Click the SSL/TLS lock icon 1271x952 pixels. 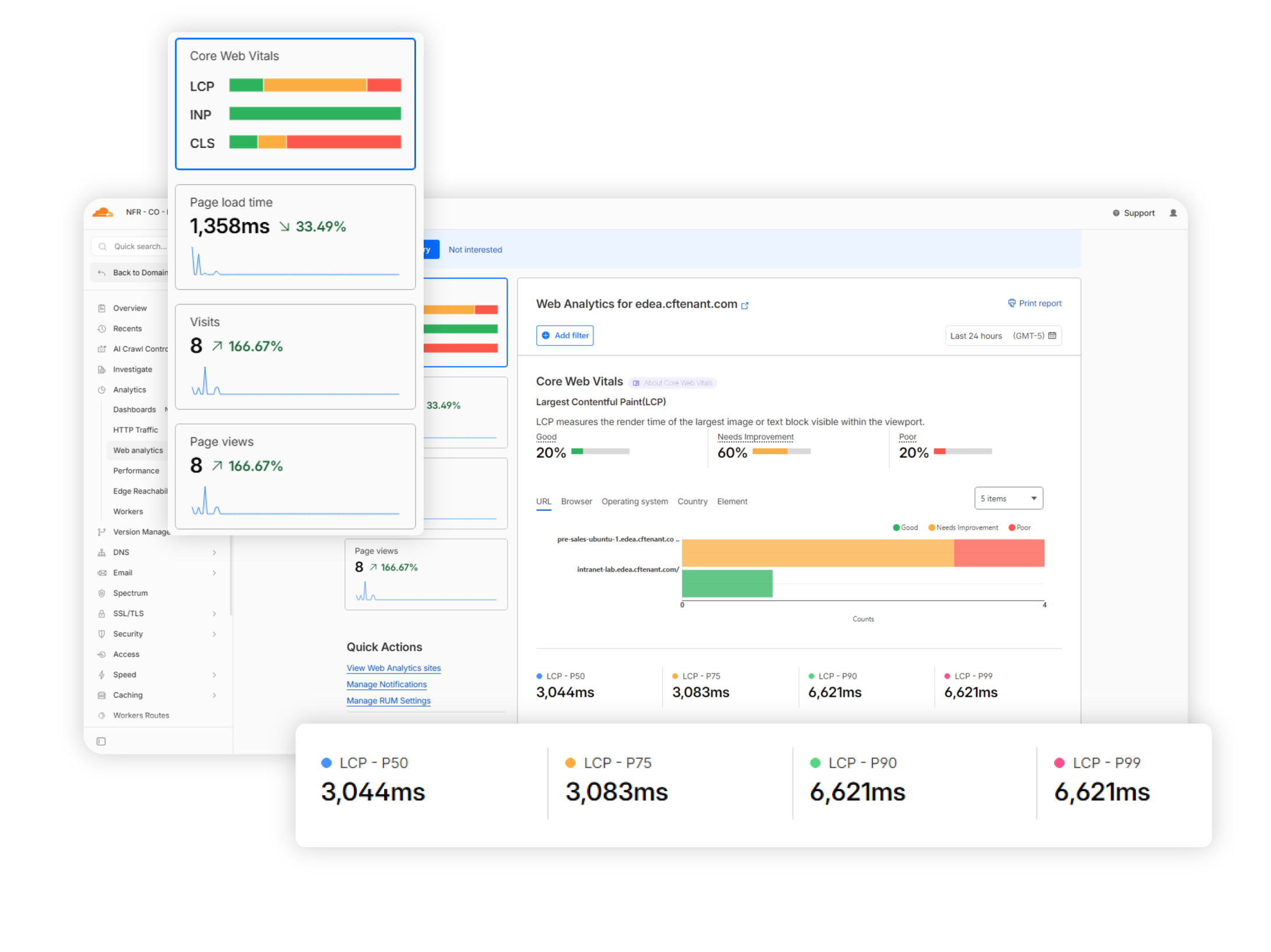(101, 613)
